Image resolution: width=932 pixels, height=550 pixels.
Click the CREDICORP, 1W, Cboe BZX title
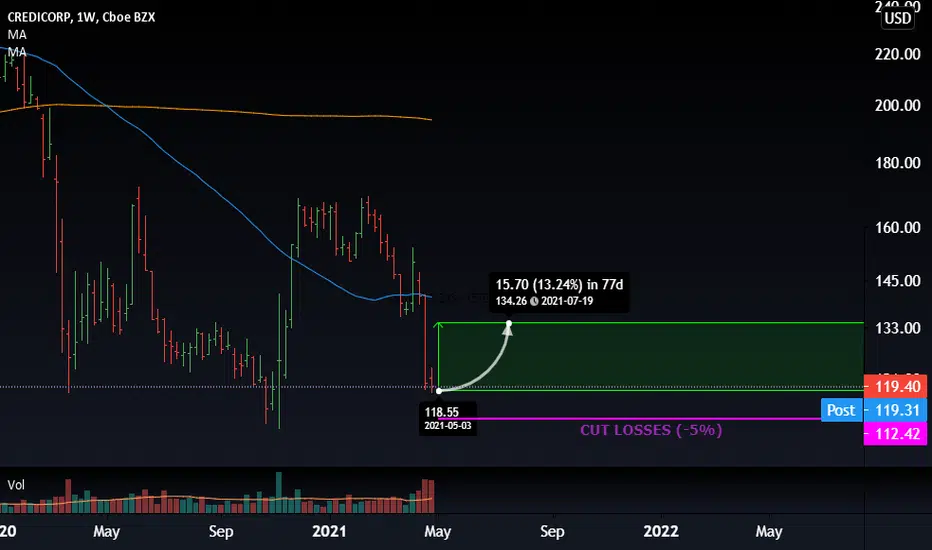click(81, 17)
